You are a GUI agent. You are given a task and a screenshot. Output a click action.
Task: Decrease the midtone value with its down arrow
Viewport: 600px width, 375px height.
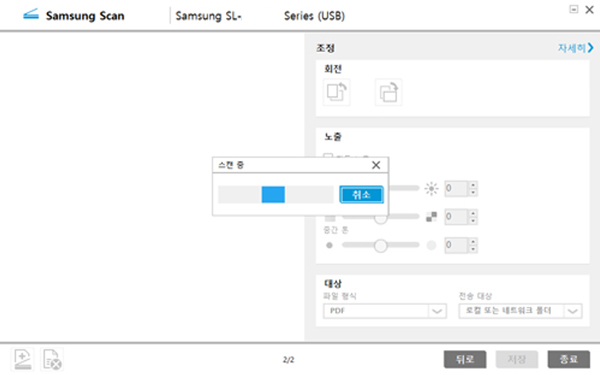pyautogui.click(x=473, y=249)
